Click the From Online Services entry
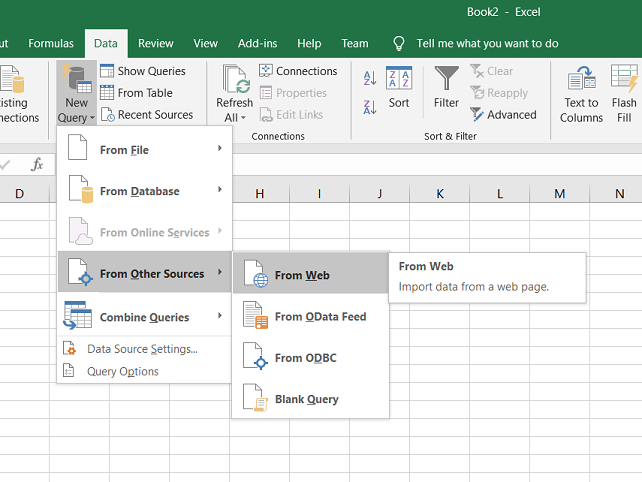The width and height of the screenshot is (642, 482). coord(145,231)
